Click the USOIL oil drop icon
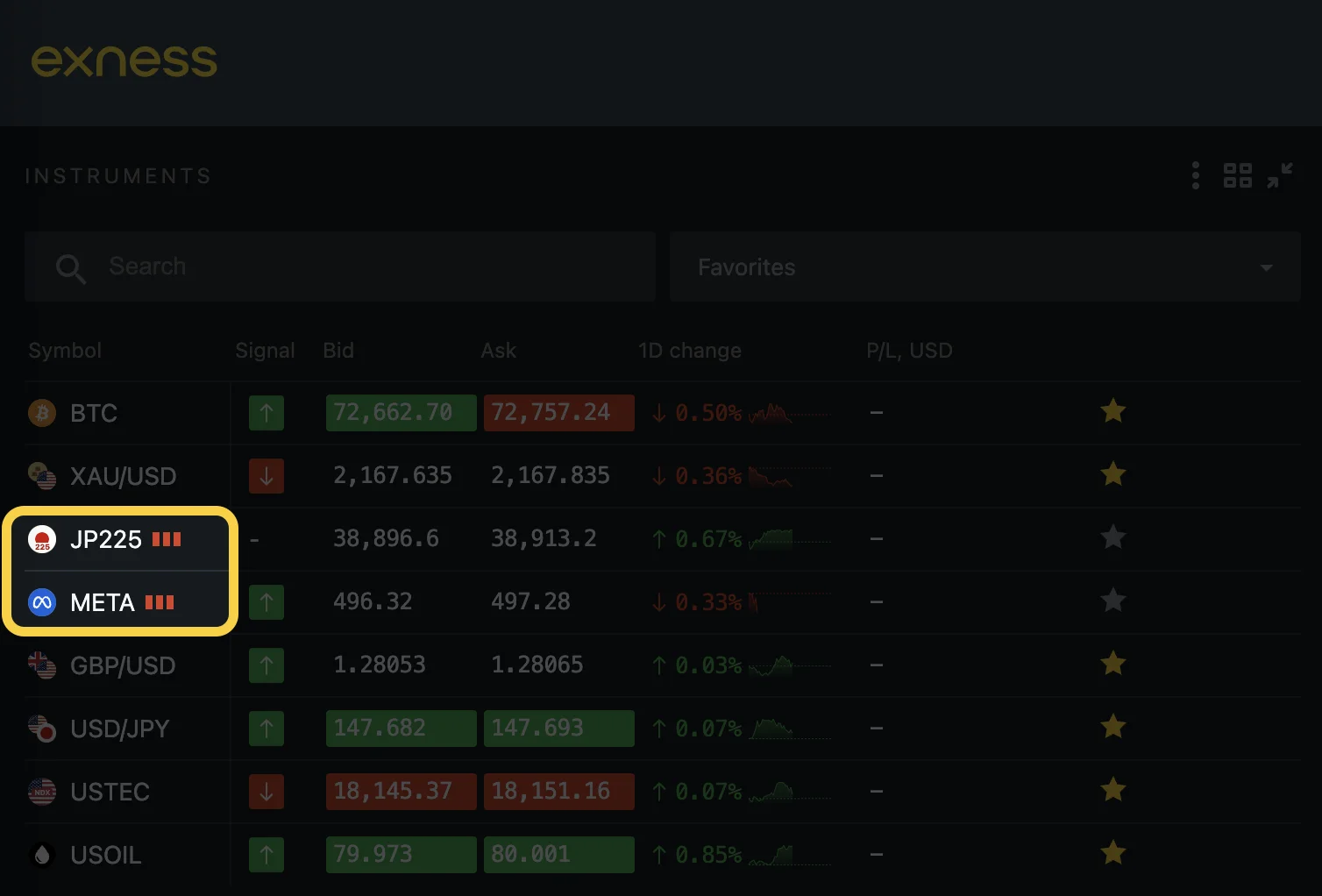 click(42, 855)
